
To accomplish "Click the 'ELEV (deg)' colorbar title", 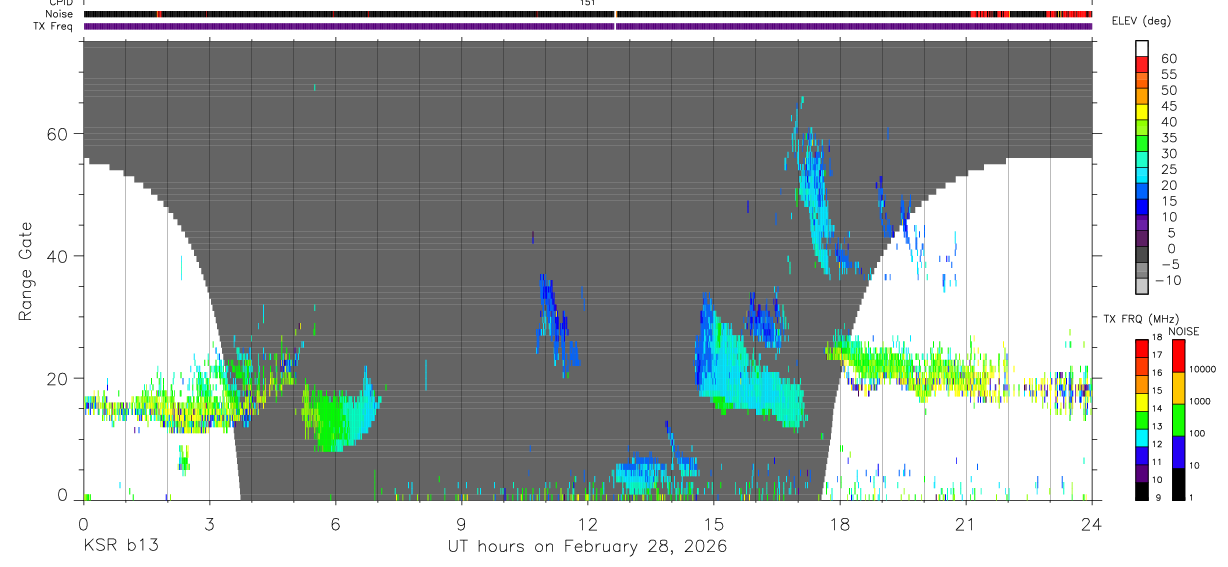I will [1142, 21].
